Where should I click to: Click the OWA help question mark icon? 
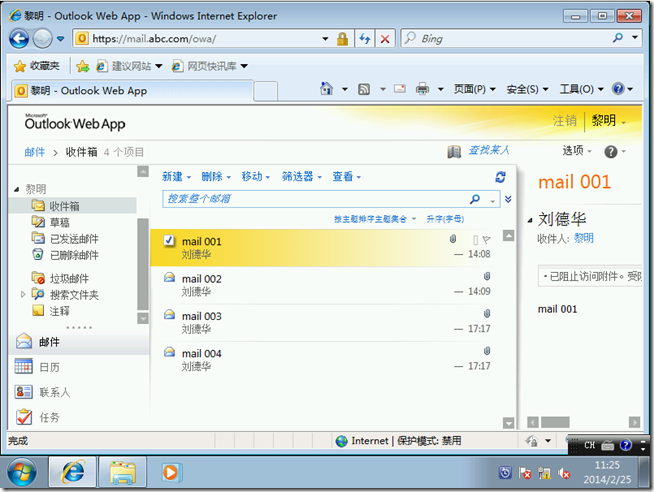pyautogui.click(x=611, y=152)
